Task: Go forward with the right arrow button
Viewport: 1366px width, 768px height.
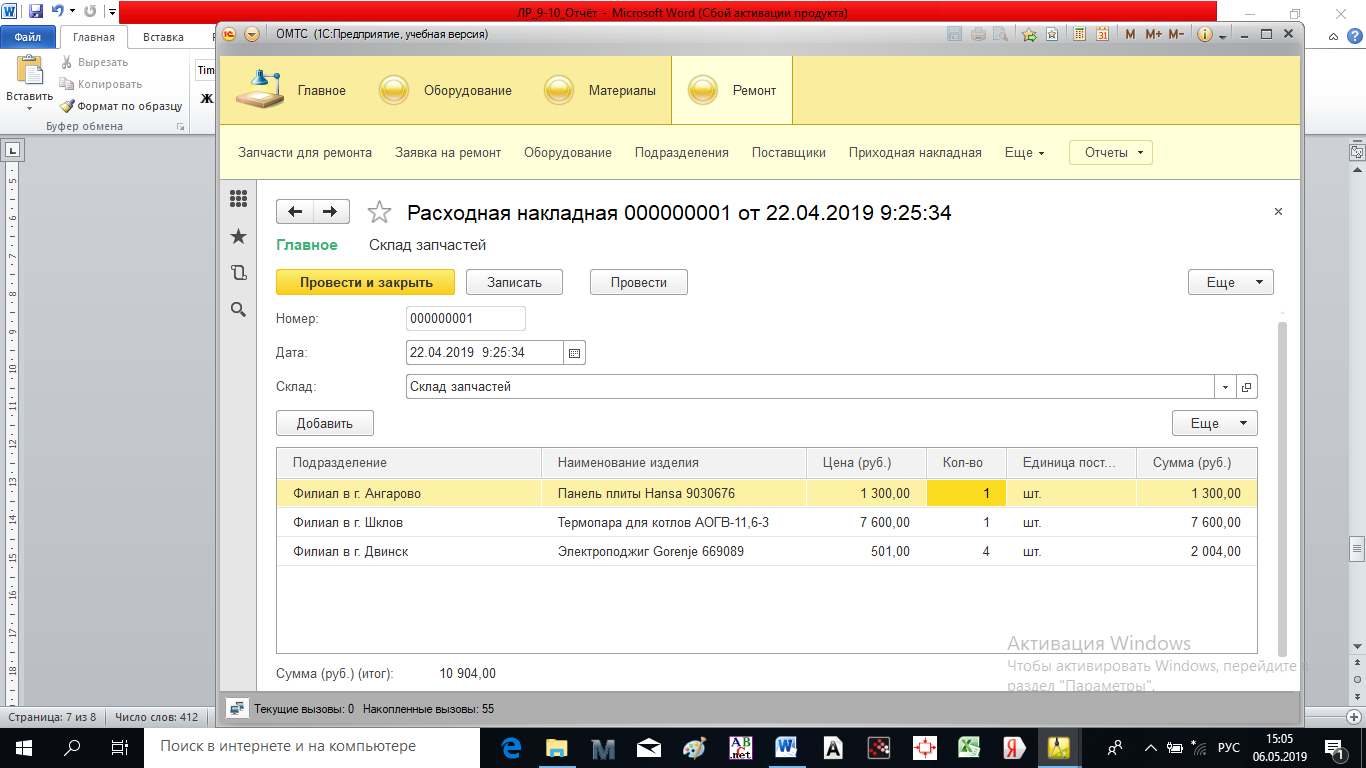Action: point(331,211)
